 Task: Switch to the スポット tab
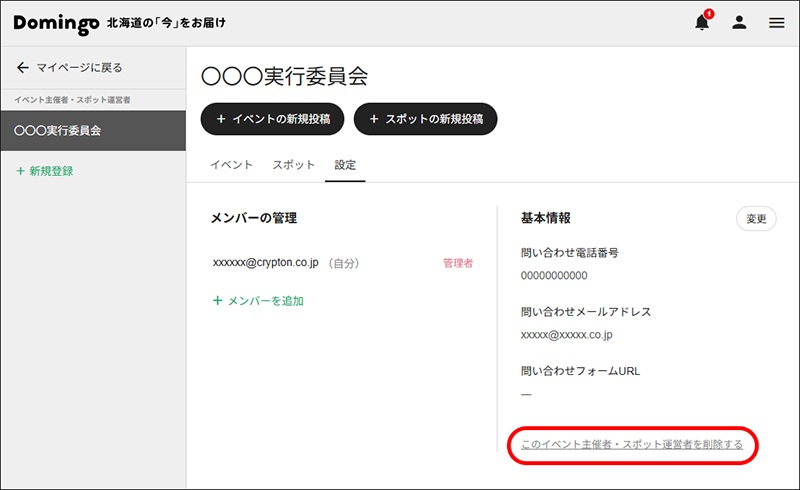click(x=293, y=165)
